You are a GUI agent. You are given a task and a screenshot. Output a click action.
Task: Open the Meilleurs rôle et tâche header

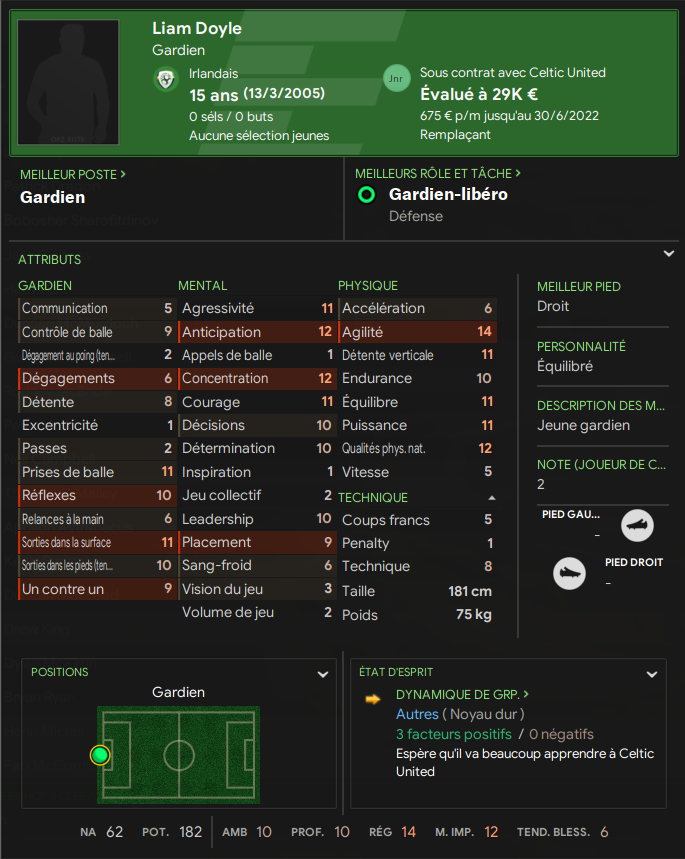[439, 174]
